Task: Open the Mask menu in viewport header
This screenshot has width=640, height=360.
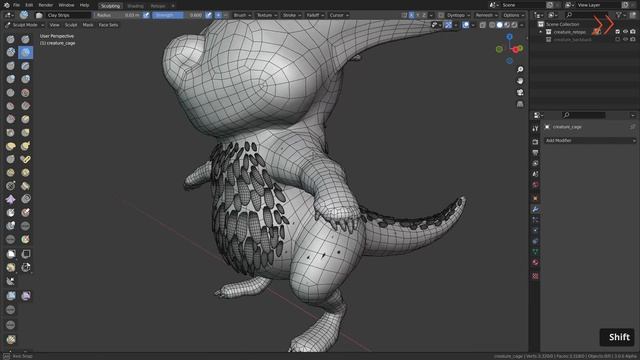Action: [x=88, y=25]
